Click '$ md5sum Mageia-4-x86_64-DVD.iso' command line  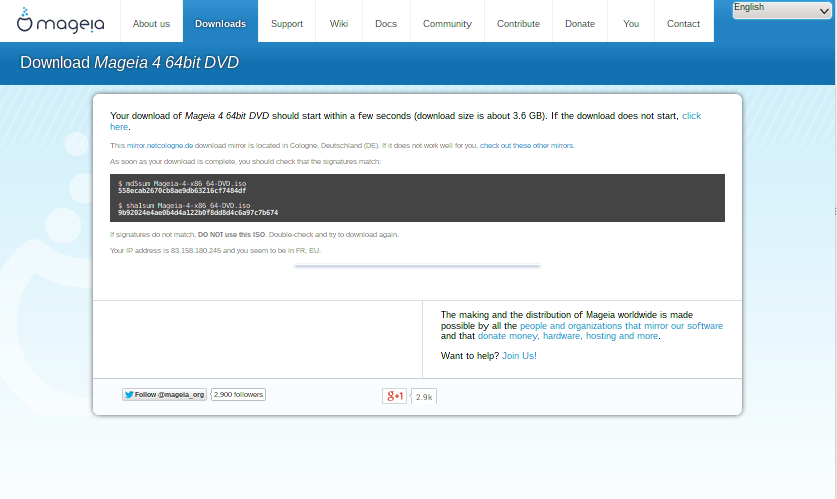pos(182,184)
